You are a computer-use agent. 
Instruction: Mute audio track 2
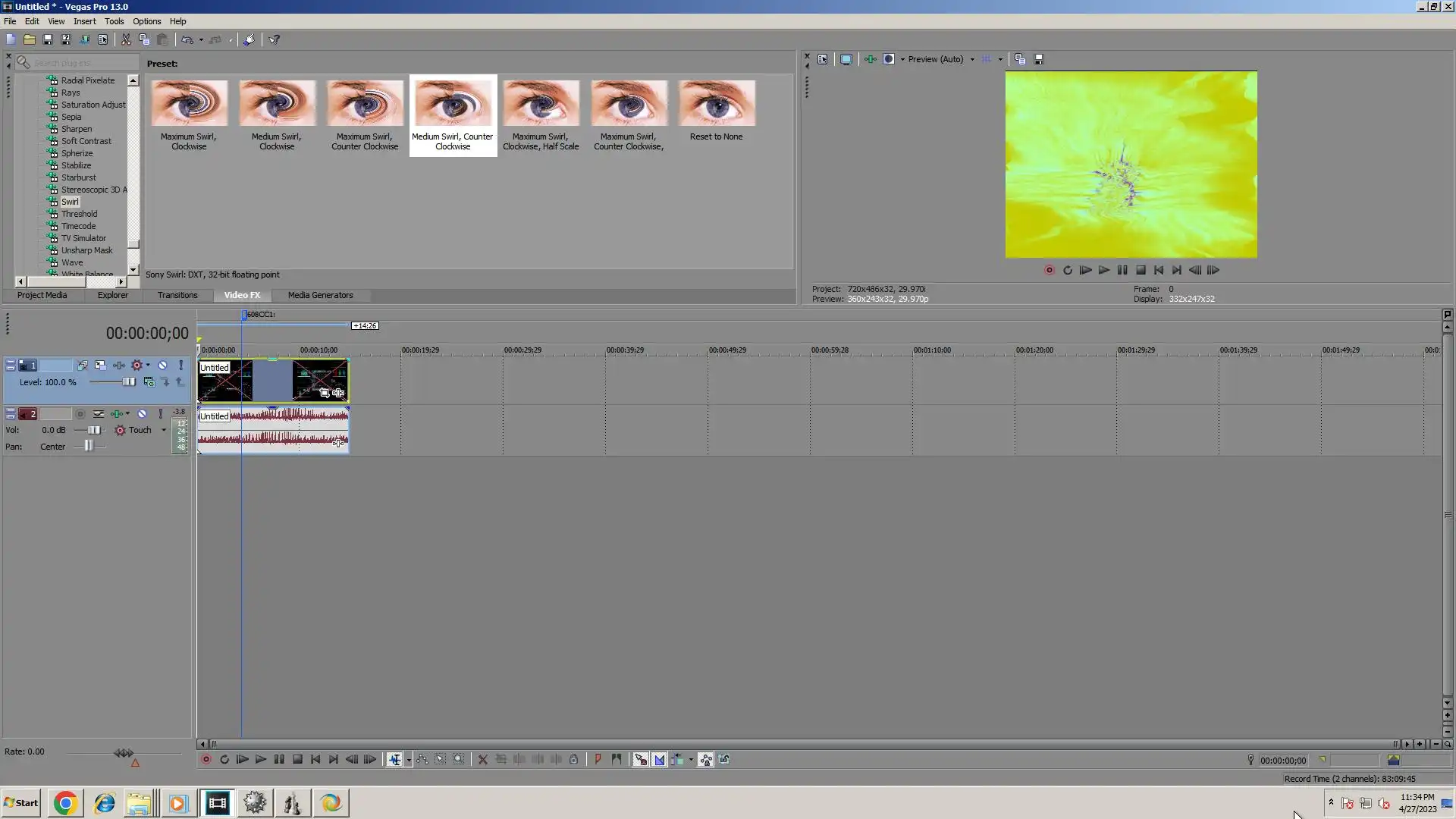click(142, 414)
